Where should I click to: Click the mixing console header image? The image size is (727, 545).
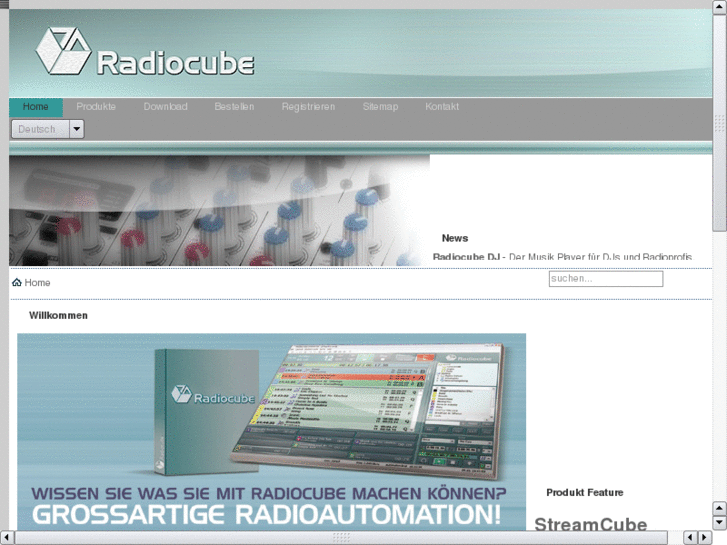click(219, 211)
